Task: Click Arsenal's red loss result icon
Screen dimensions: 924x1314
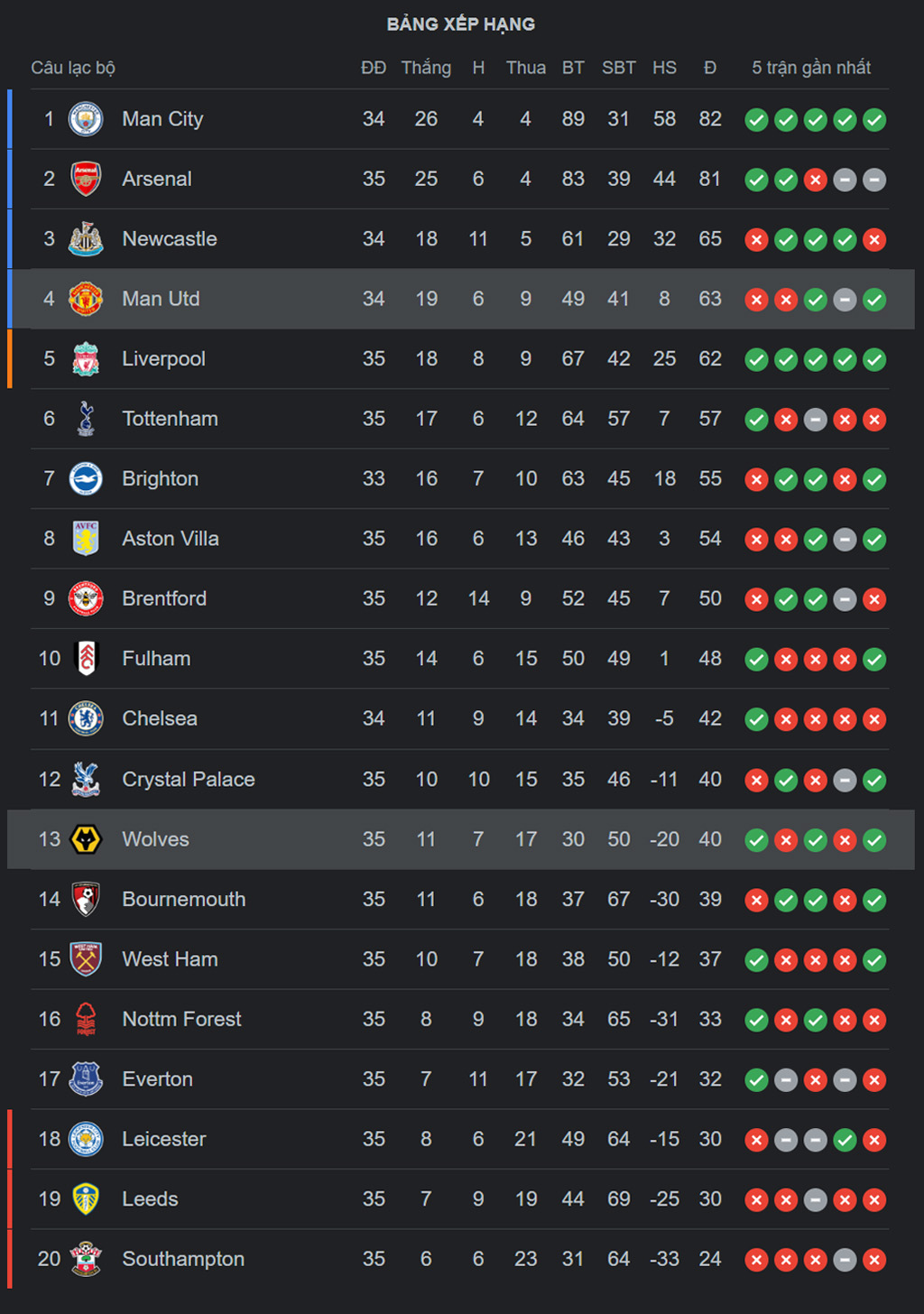Action: tap(816, 180)
